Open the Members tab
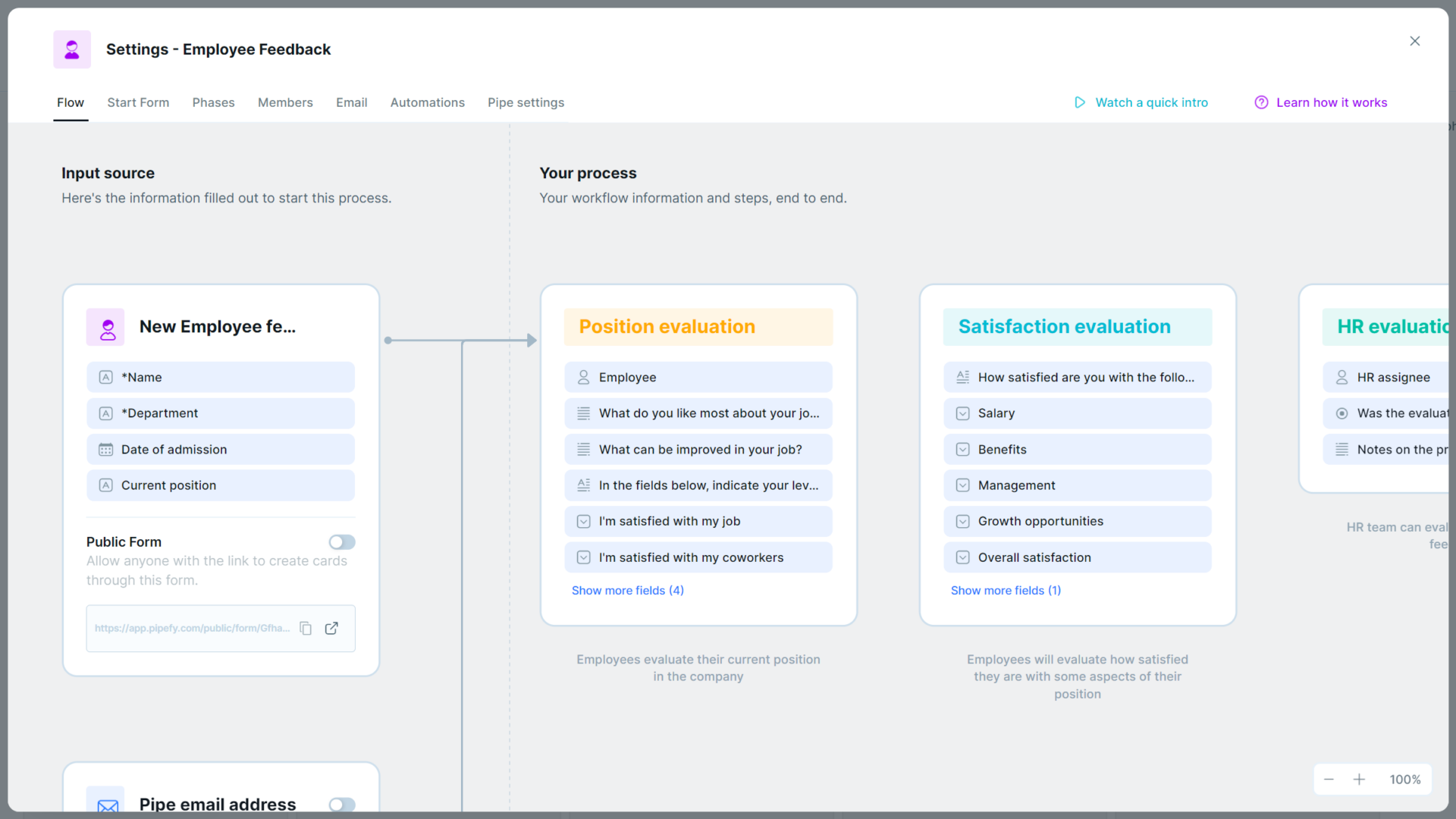The height and width of the screenshot is (819, 1456). [x=285, y=102]
